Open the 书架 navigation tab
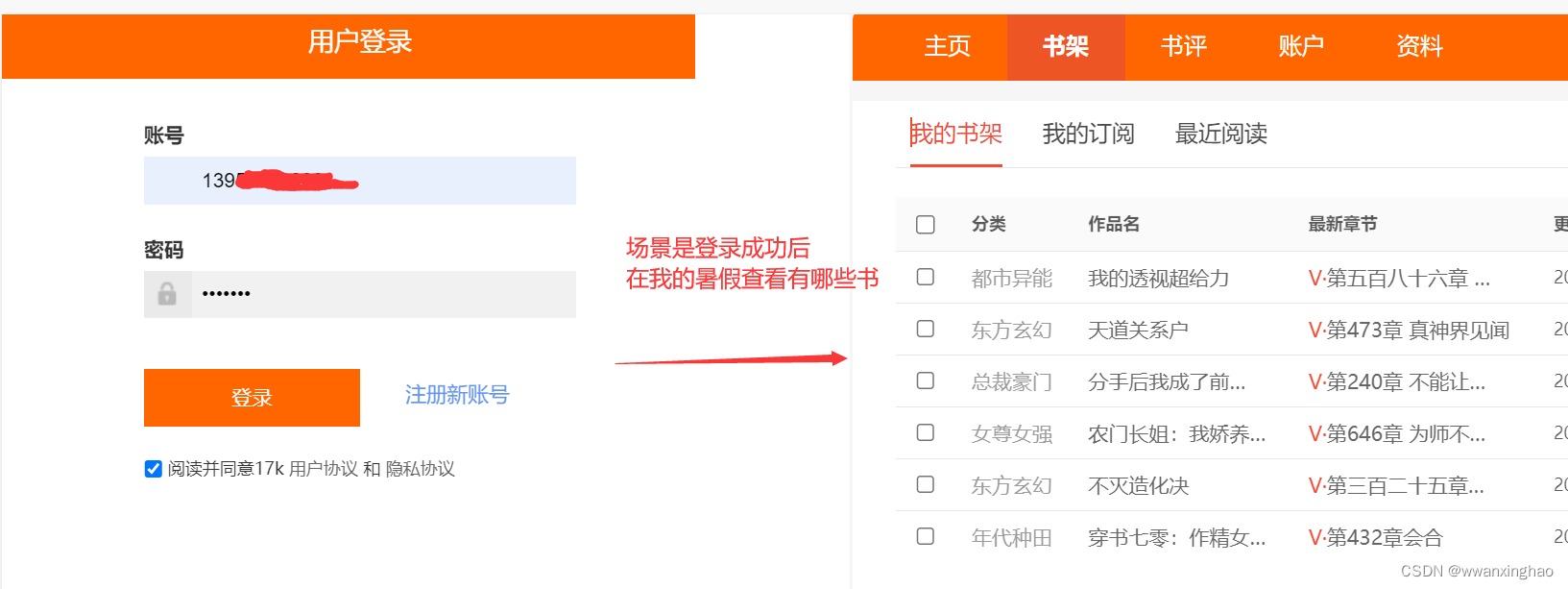This screenshot has height=589, width=1568. coord(1066,46)
